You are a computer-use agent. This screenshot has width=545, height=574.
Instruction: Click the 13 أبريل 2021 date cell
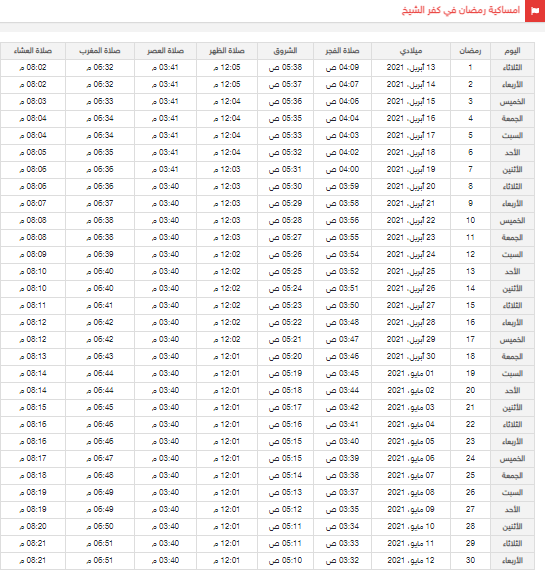pyautogui.click(x=411, y=68)
